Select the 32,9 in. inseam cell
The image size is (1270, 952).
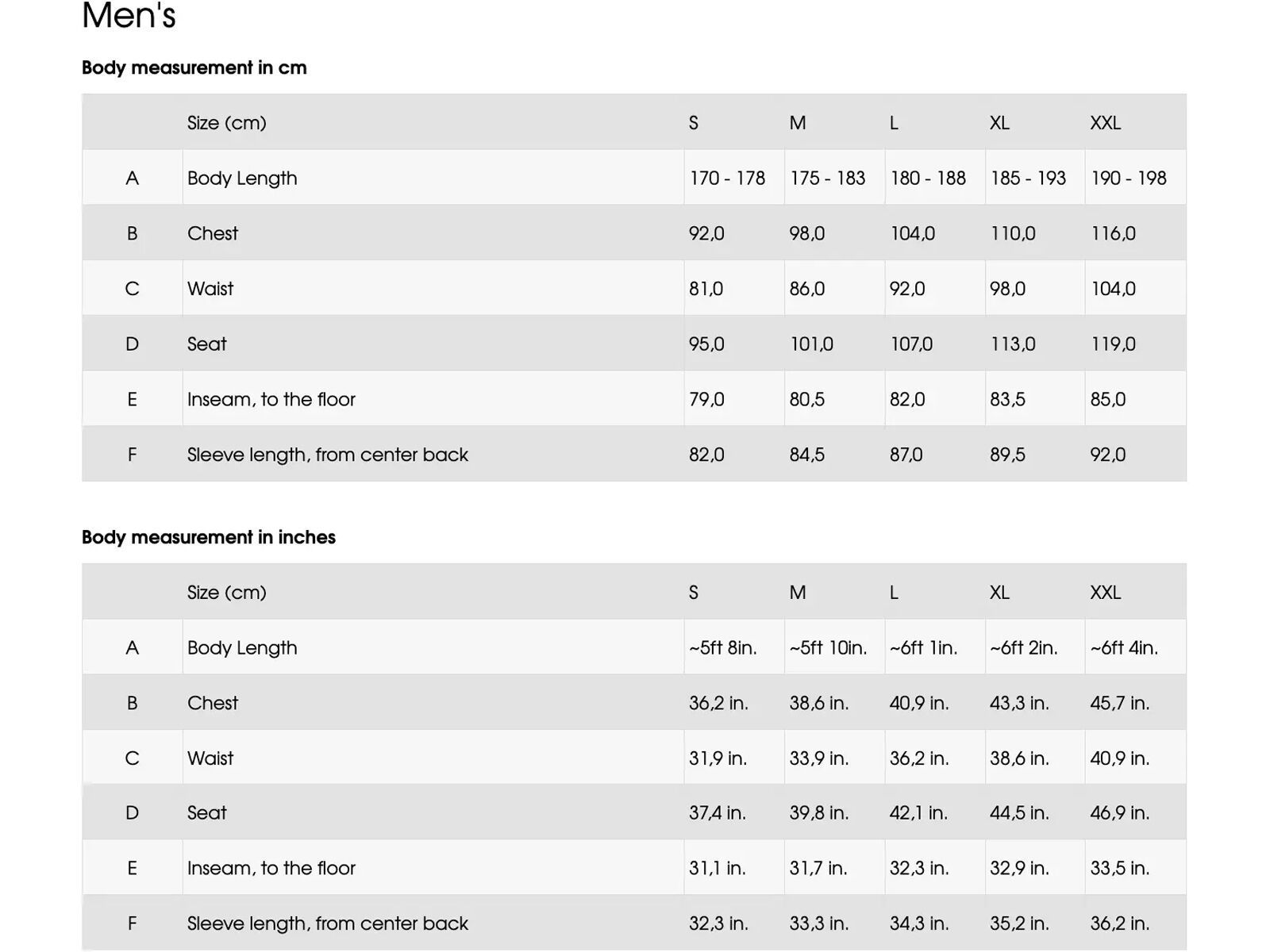click(x=1019, y=868)
